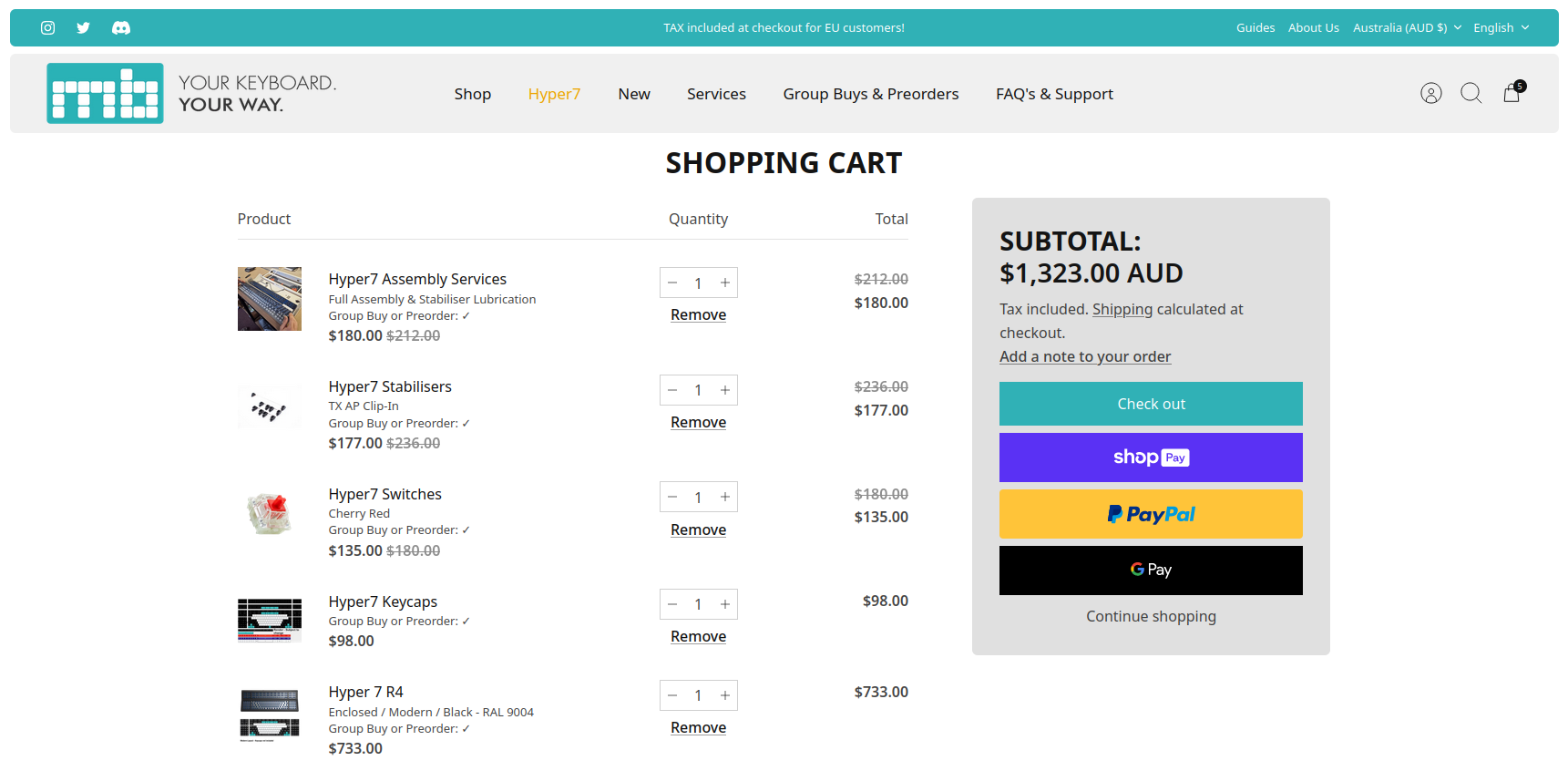Click 'Enclosed / Modern / Black - RAL 9004' text
Viewport: 1568px width, 771px height.
coord(431,712)
